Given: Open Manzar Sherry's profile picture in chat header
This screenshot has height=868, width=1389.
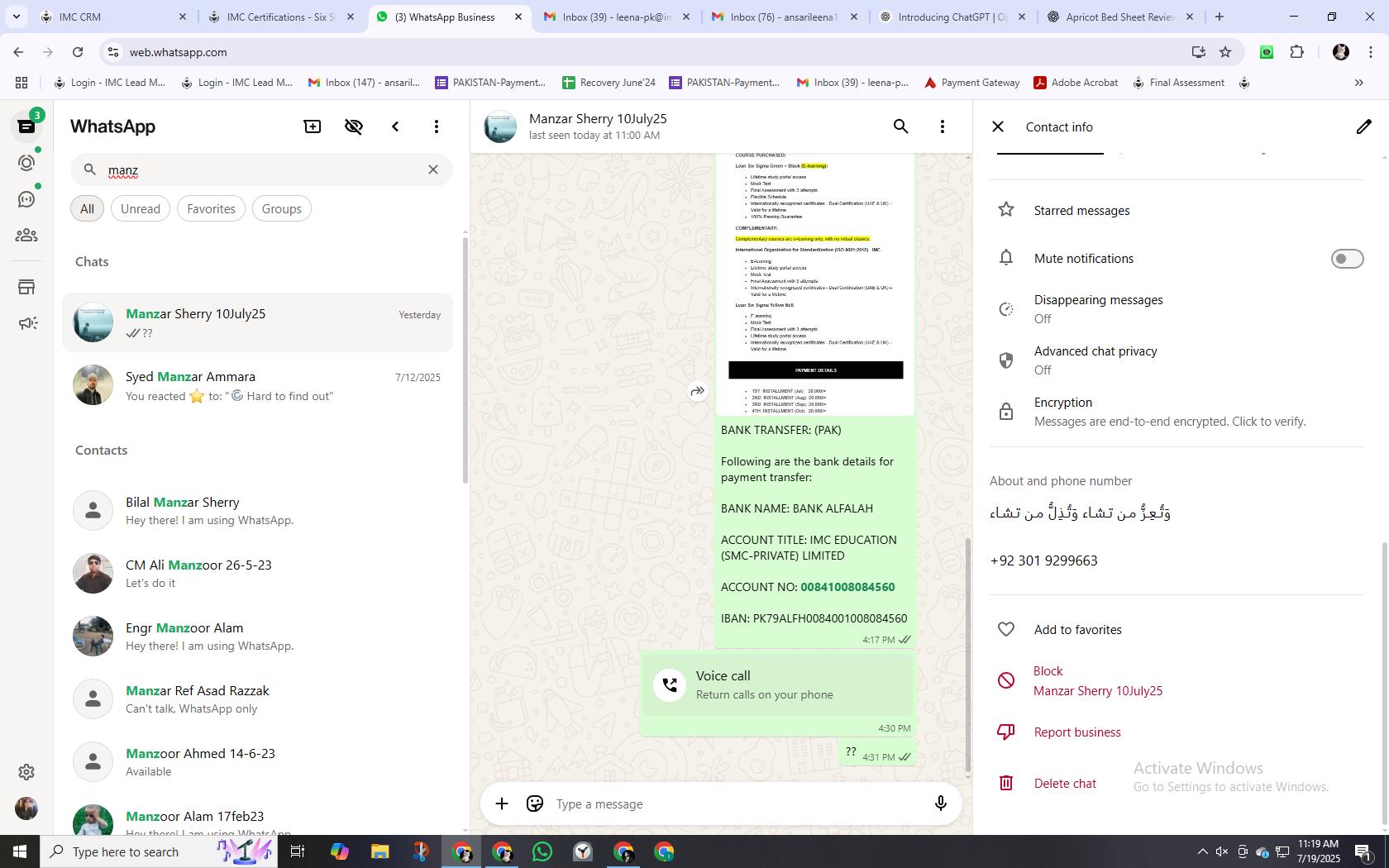Looking at the screenshot, I should click(x=500, y=126).
